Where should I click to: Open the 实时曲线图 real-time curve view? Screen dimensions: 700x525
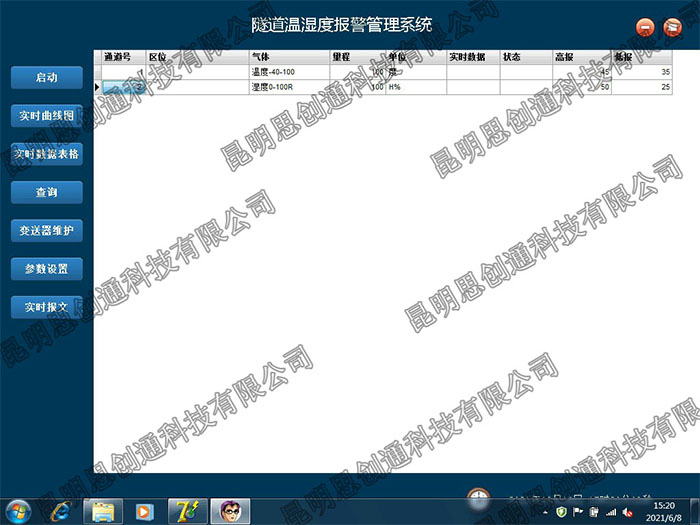click(46, 116)
